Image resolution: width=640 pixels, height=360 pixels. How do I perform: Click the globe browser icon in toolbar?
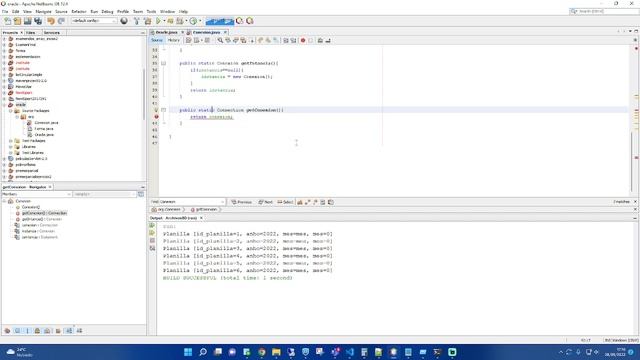(124, 21)
